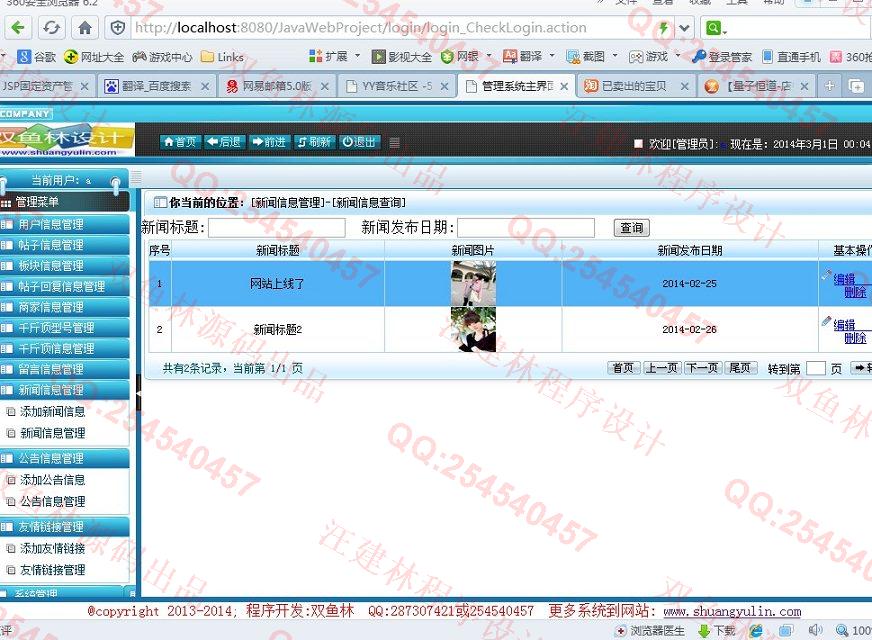
Task: Click the browser reload icon
Action: [51, 27]
